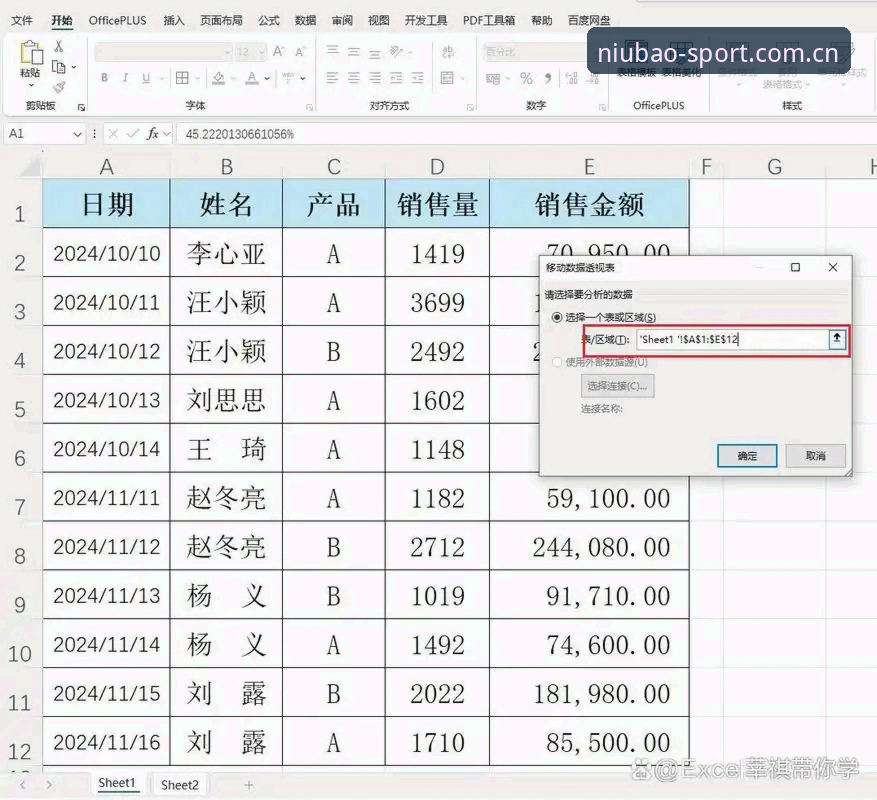Open the Phonetic Guide (wén) dropdown arrow
Screen dimensions: 877x800
[x=303, y=78]
